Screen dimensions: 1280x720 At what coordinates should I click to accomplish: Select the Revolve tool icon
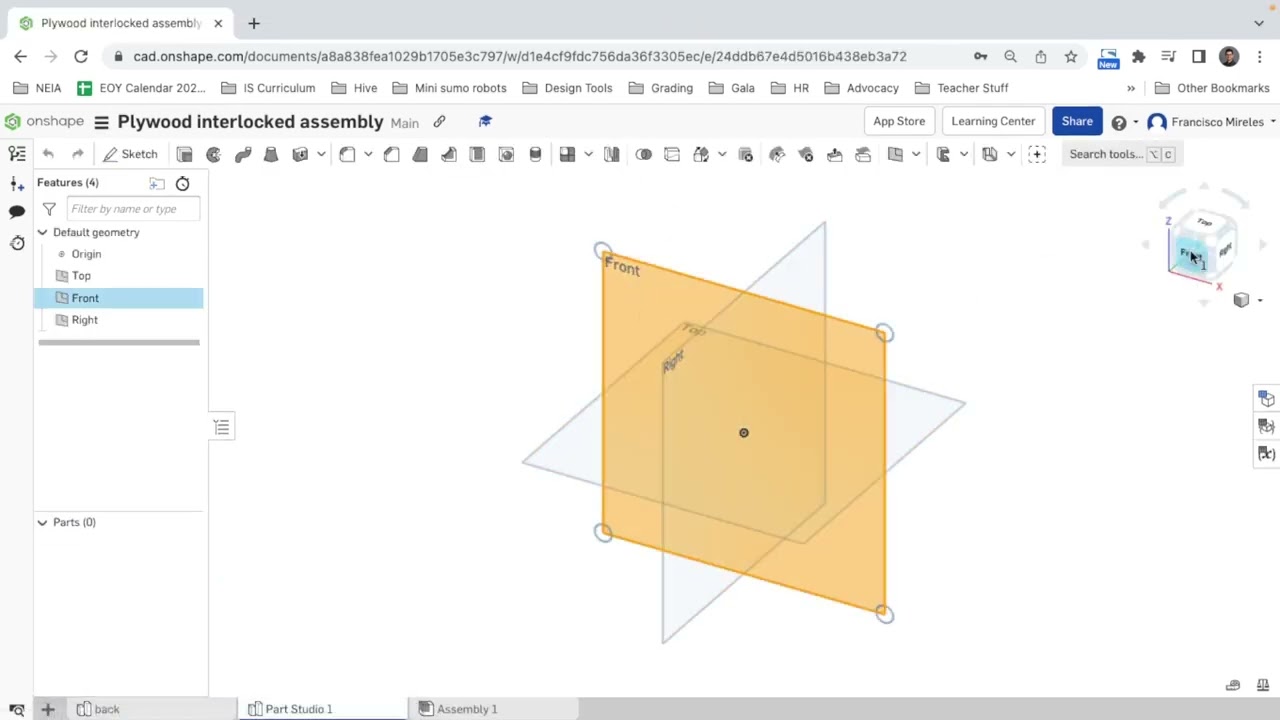pos(213,154)
